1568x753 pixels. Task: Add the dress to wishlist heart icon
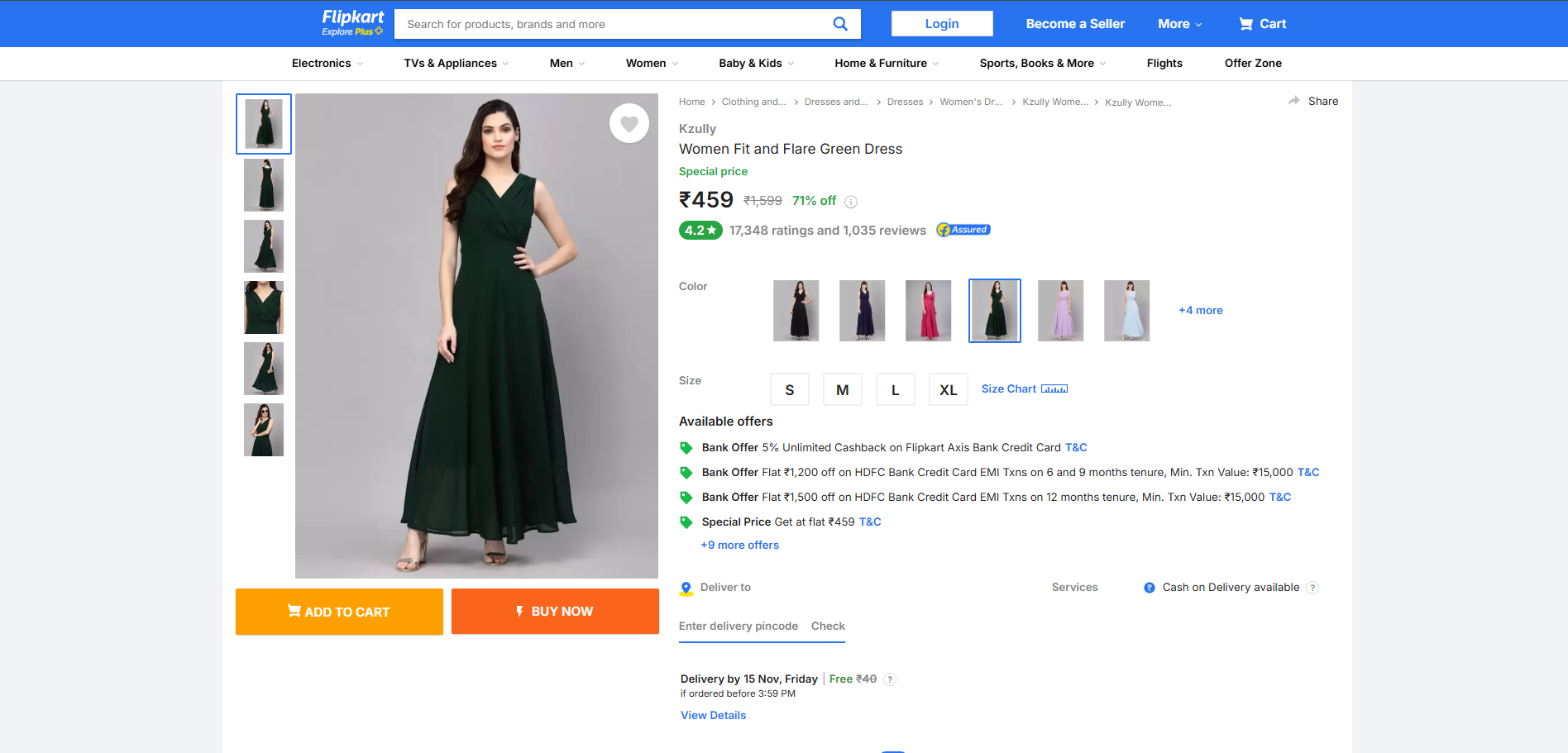coord(629,122)
